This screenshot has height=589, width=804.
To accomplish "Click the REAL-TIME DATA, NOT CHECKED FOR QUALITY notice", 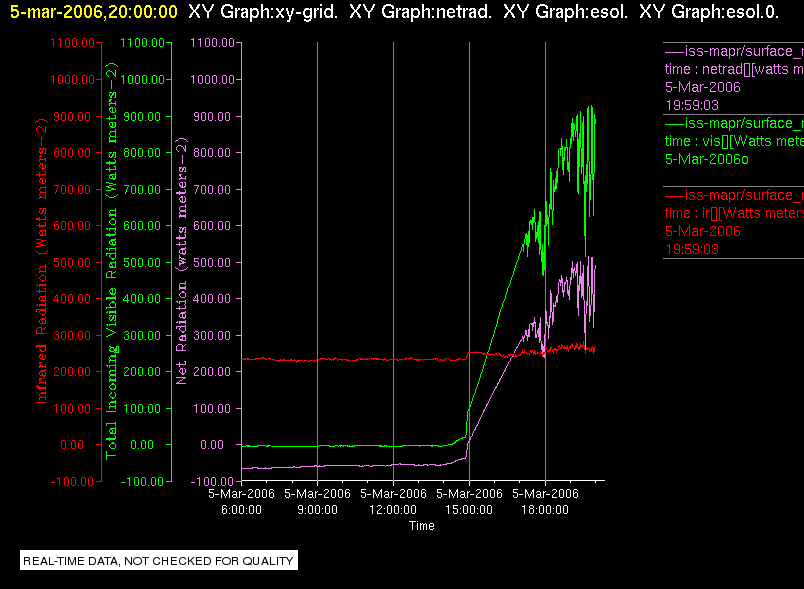I will (x=158, y=560).
